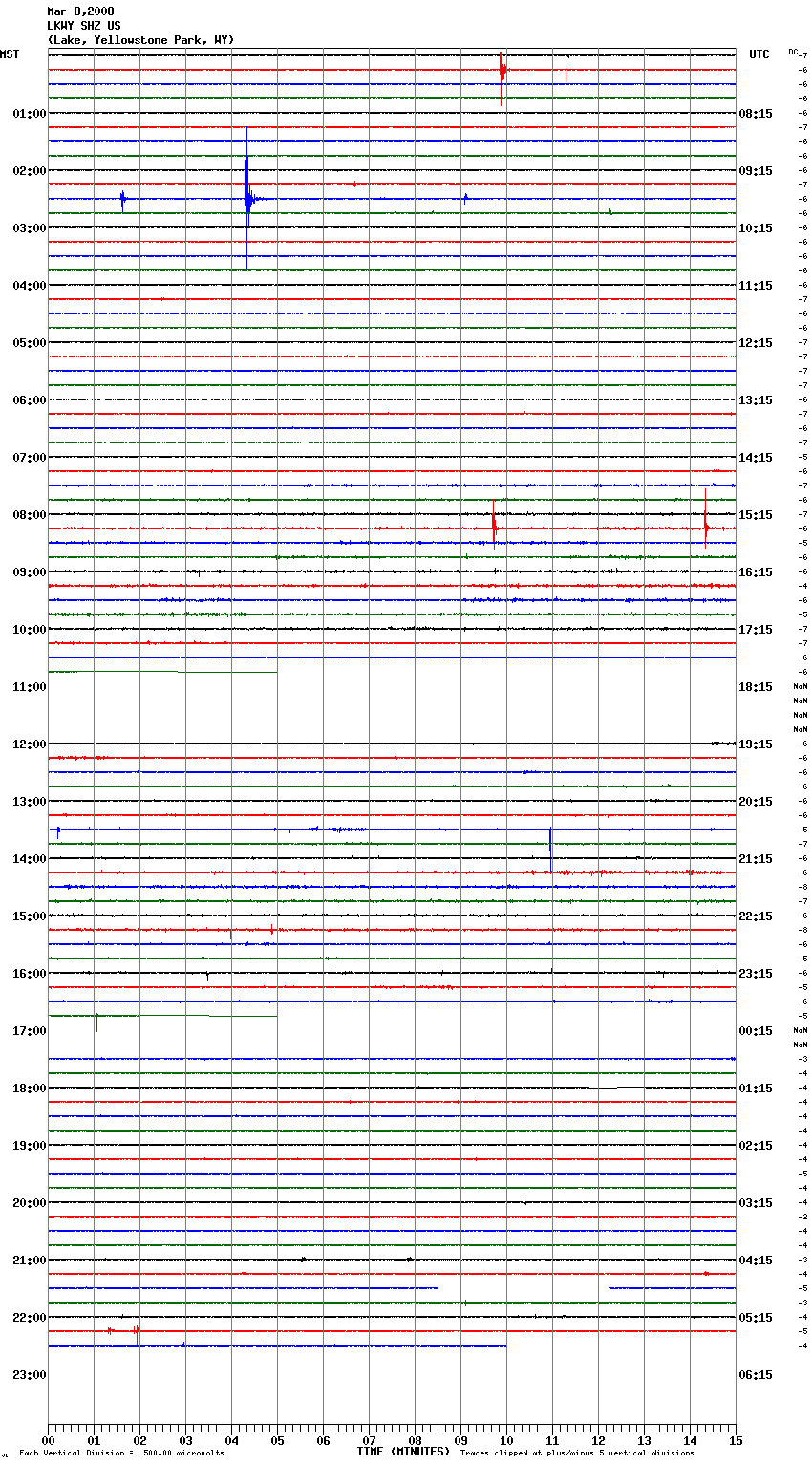Viewport: 812px width, 1466px height.
Task: Click the "DC" offset column header
Action: pos(793,52)
